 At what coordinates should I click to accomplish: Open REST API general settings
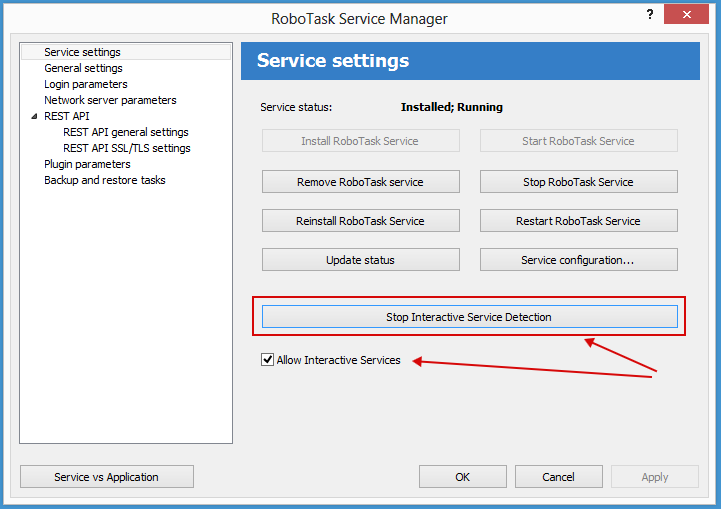point(126,132)
